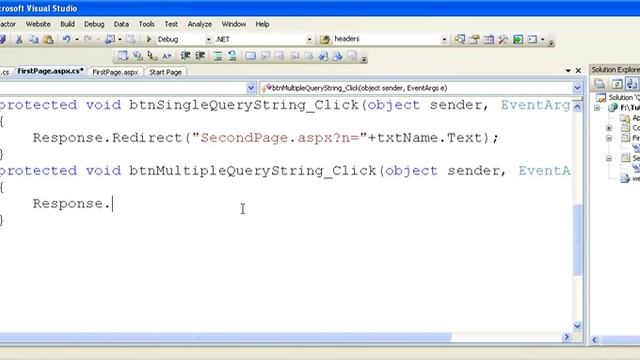
Task: Open the Test menu
Action: coord(171,24)
